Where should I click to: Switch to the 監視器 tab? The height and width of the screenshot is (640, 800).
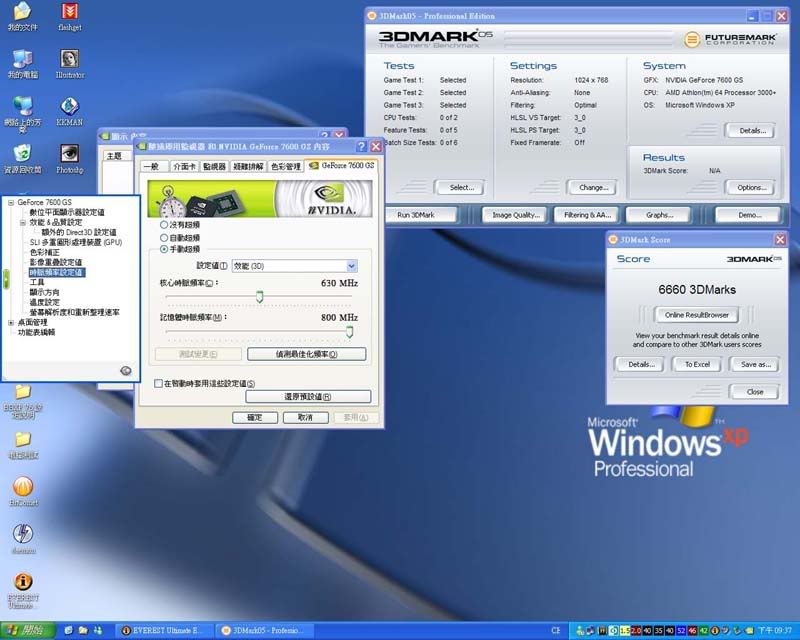[x=214, y=166]
